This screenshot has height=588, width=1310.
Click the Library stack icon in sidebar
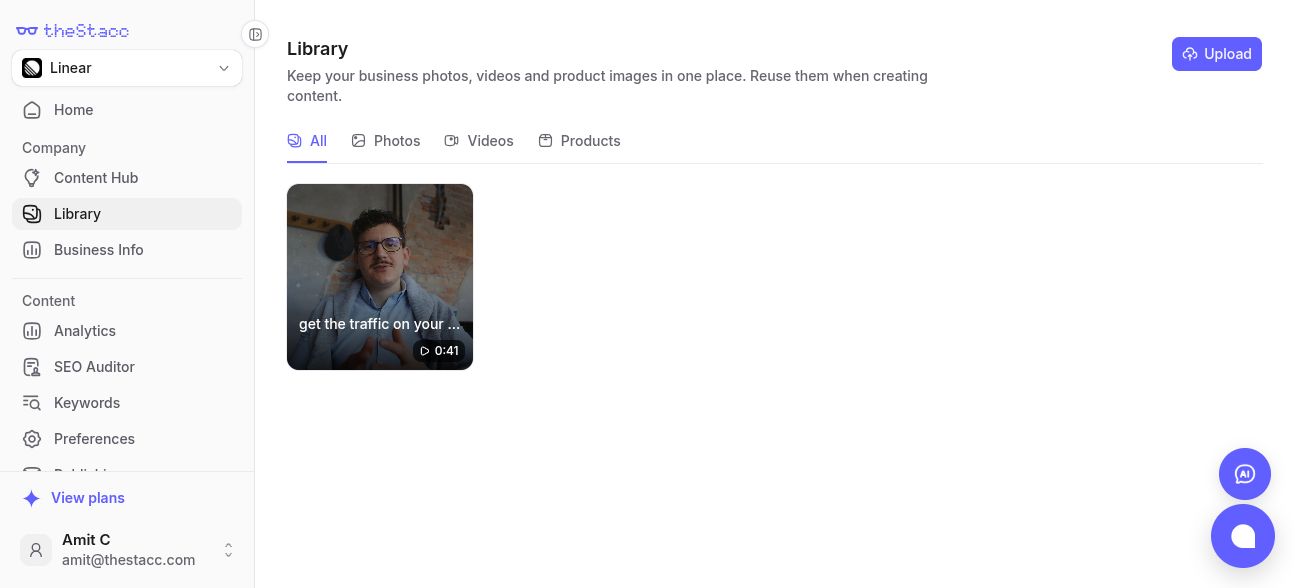pos(33,214)
